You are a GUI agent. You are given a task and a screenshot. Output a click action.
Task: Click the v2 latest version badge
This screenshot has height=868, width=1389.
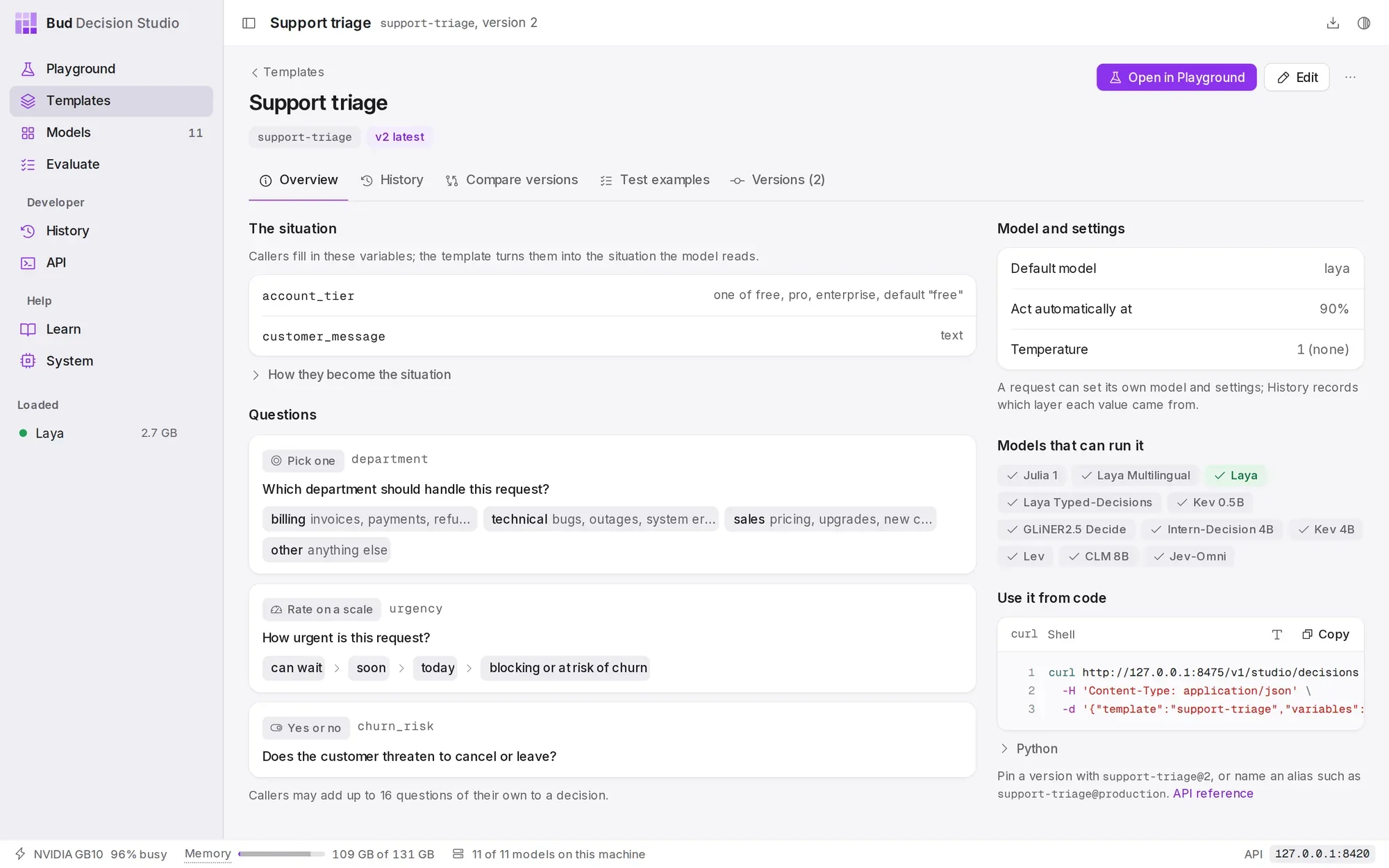click(399, 137)
